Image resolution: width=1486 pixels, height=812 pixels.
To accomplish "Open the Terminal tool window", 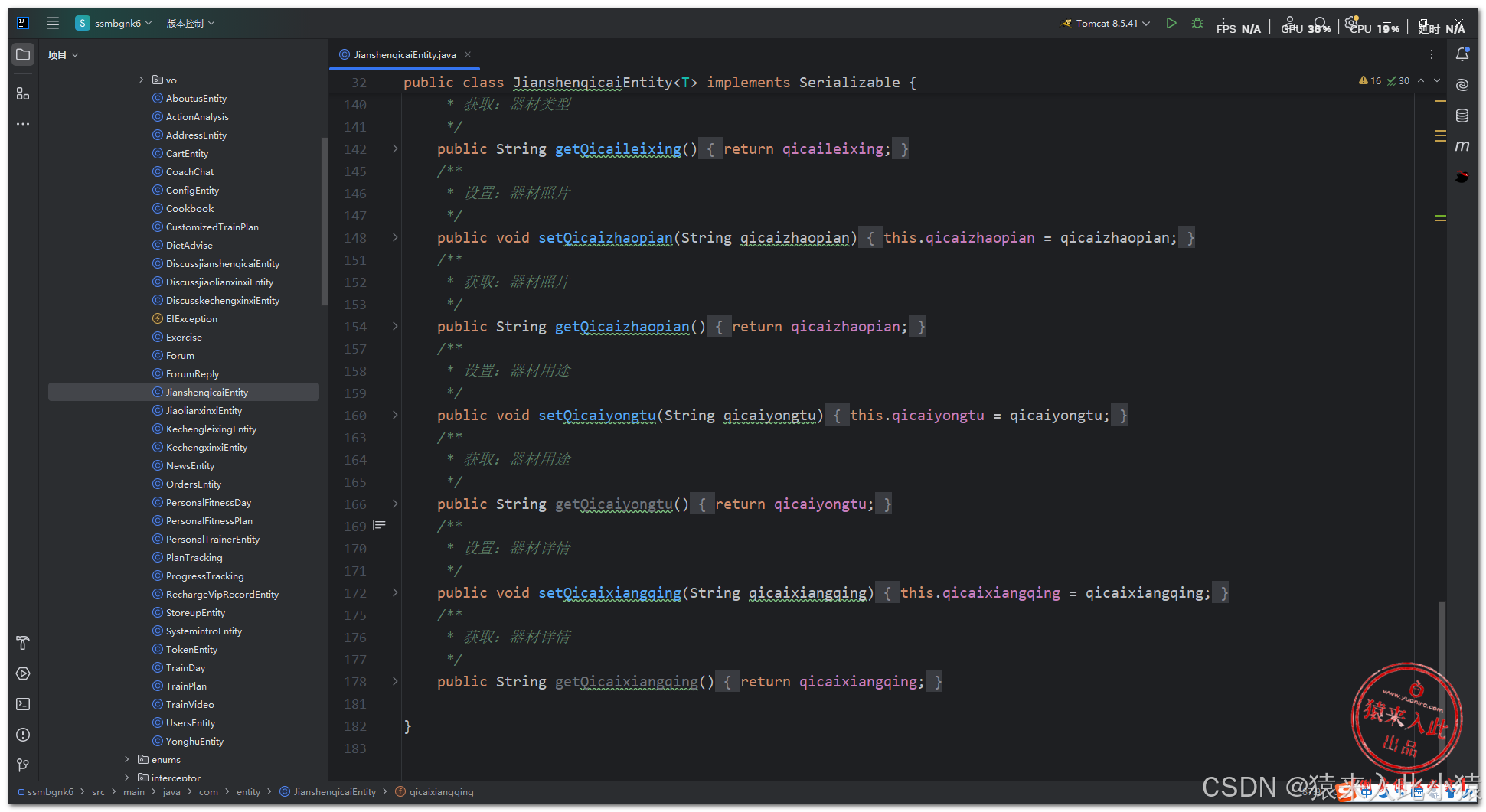I will pos(23,704).
